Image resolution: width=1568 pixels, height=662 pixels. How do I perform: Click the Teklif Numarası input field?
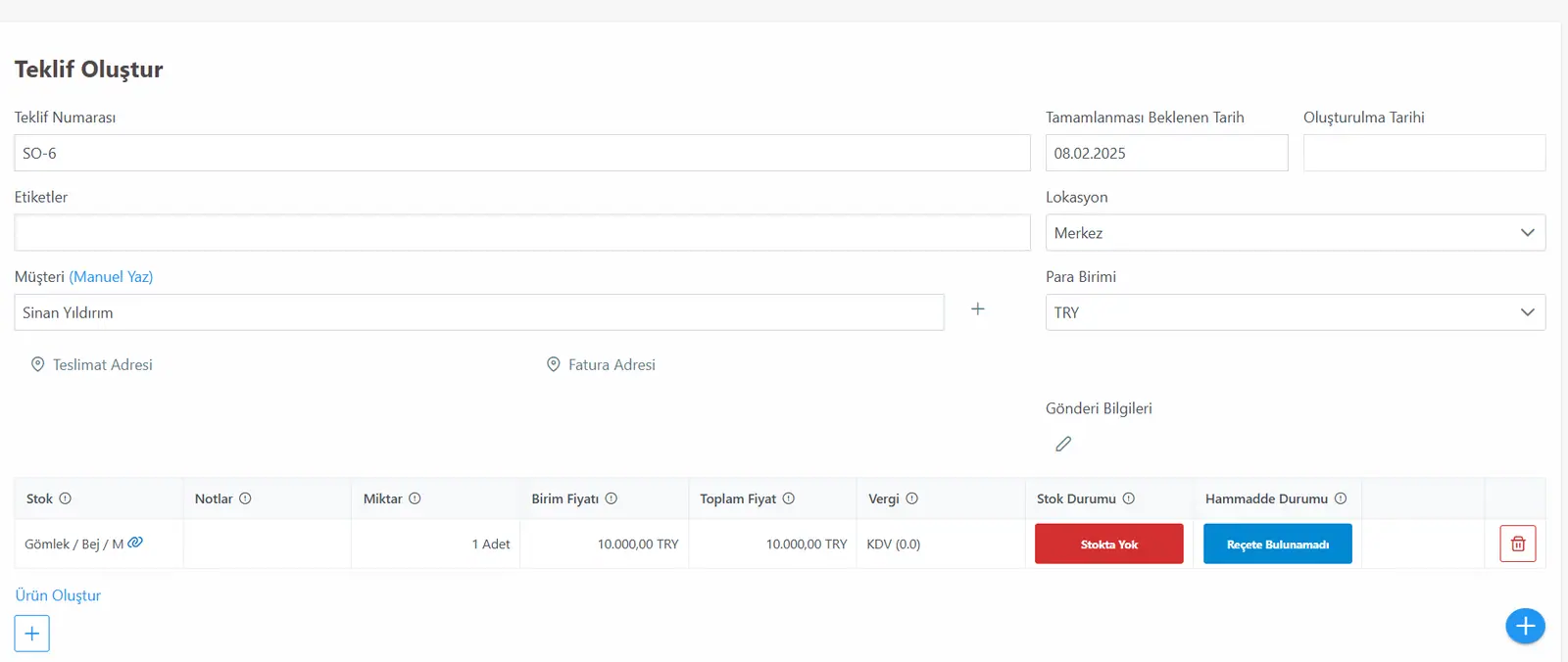(522, 153)
